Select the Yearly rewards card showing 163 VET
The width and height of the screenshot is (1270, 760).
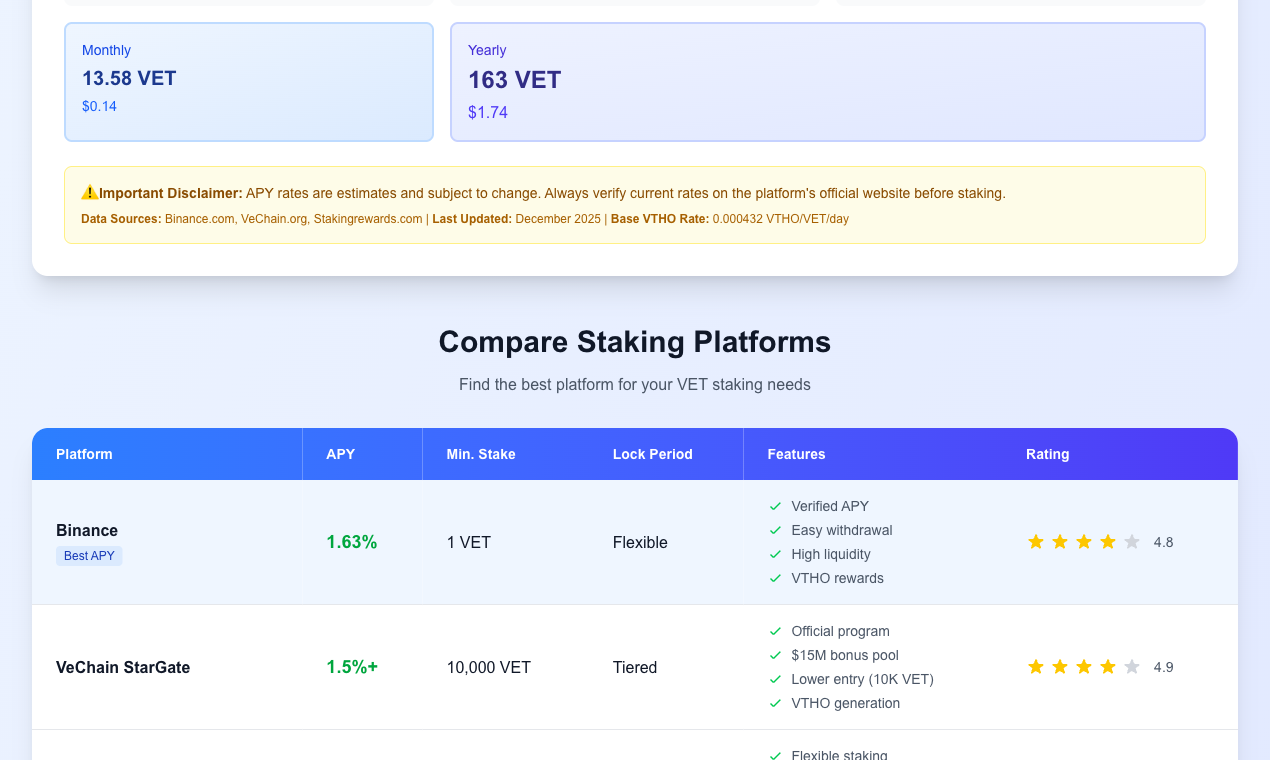click(x=828, y=81)
